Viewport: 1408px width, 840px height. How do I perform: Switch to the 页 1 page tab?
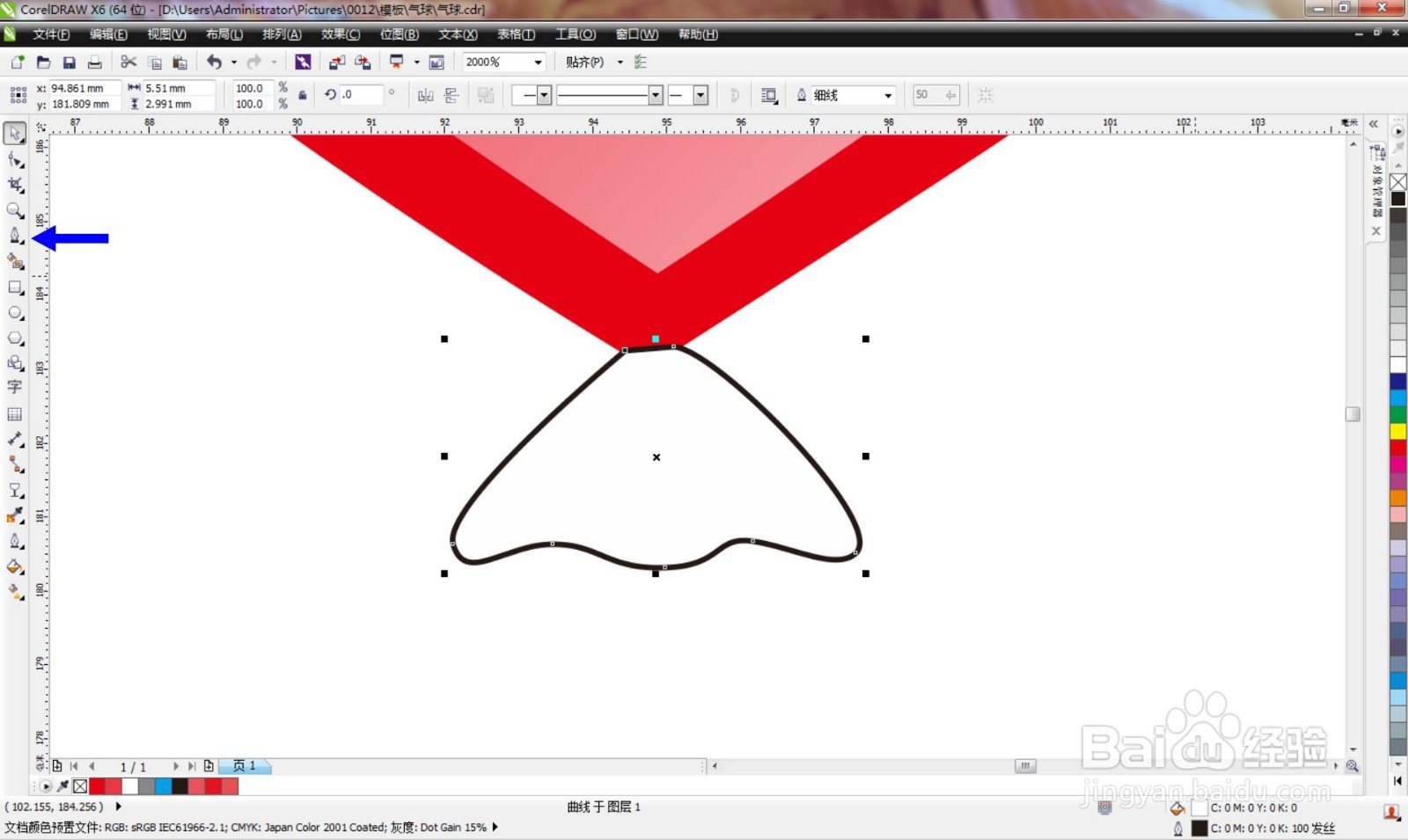(x=245, y=766)
